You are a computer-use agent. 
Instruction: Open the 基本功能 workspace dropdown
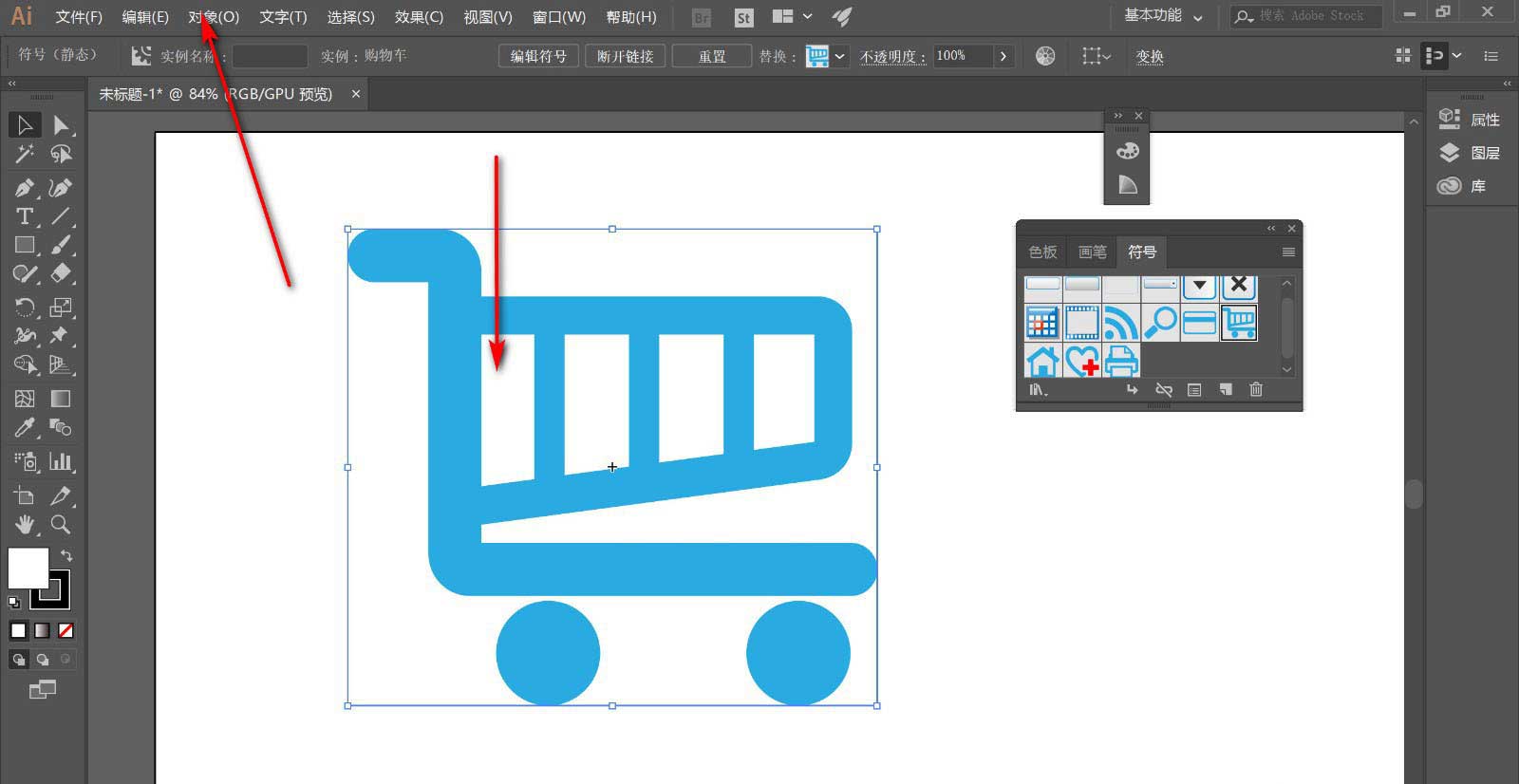1163,16
